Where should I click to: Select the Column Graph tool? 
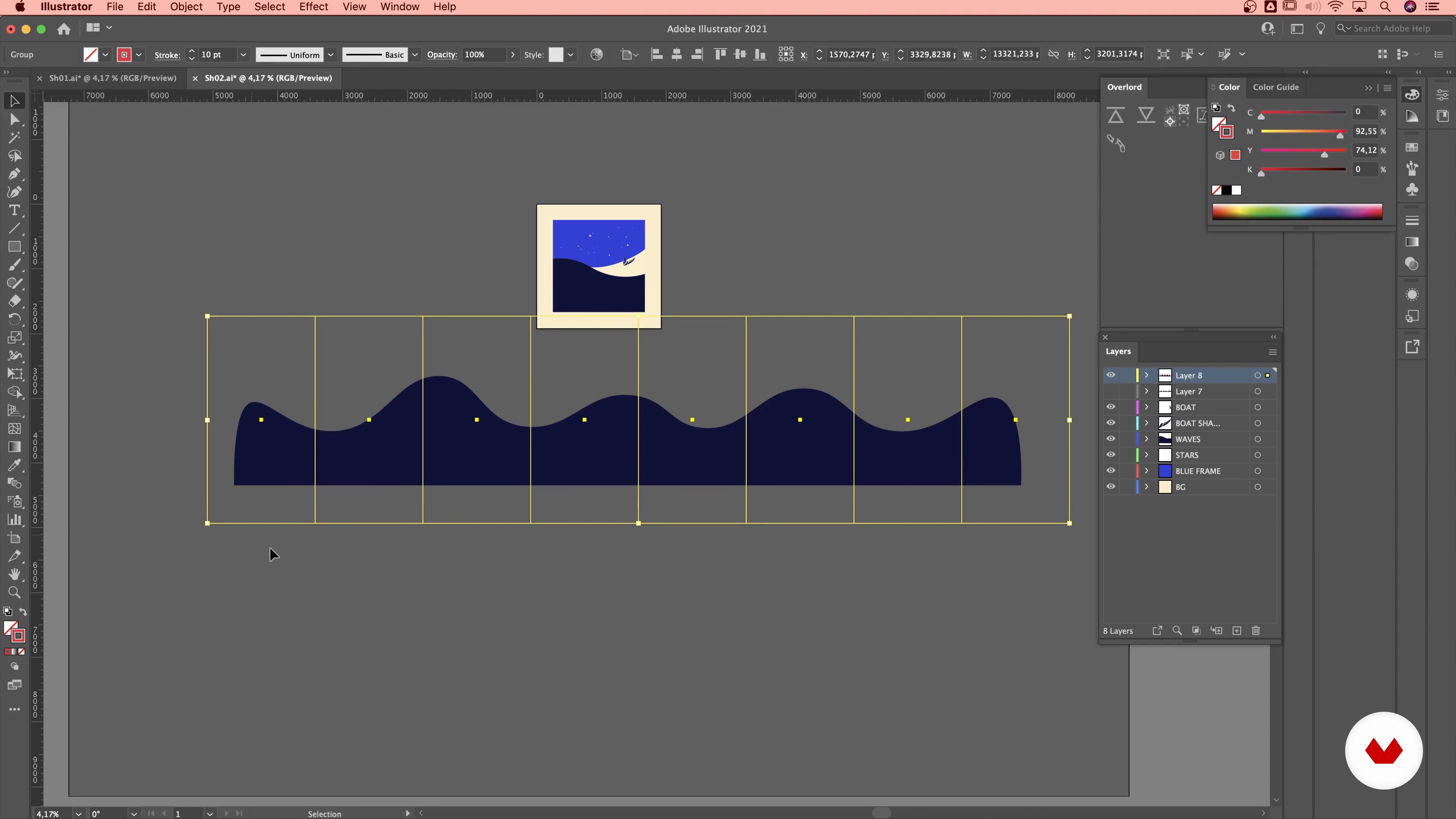15,519
